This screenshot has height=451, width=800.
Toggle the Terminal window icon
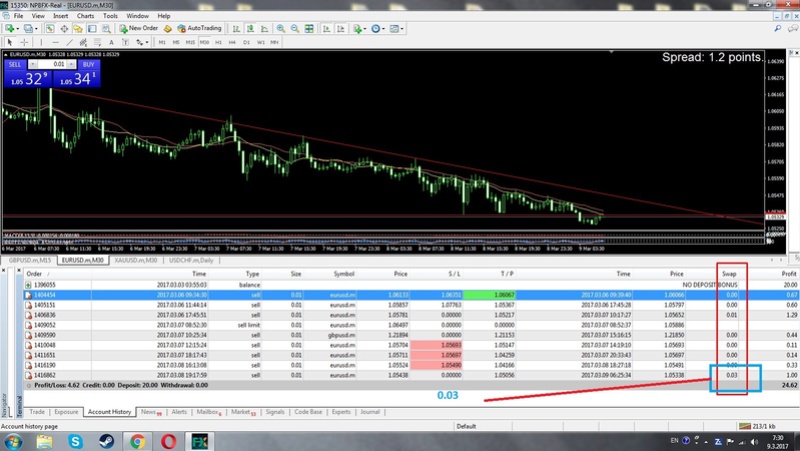pos(92,29)
